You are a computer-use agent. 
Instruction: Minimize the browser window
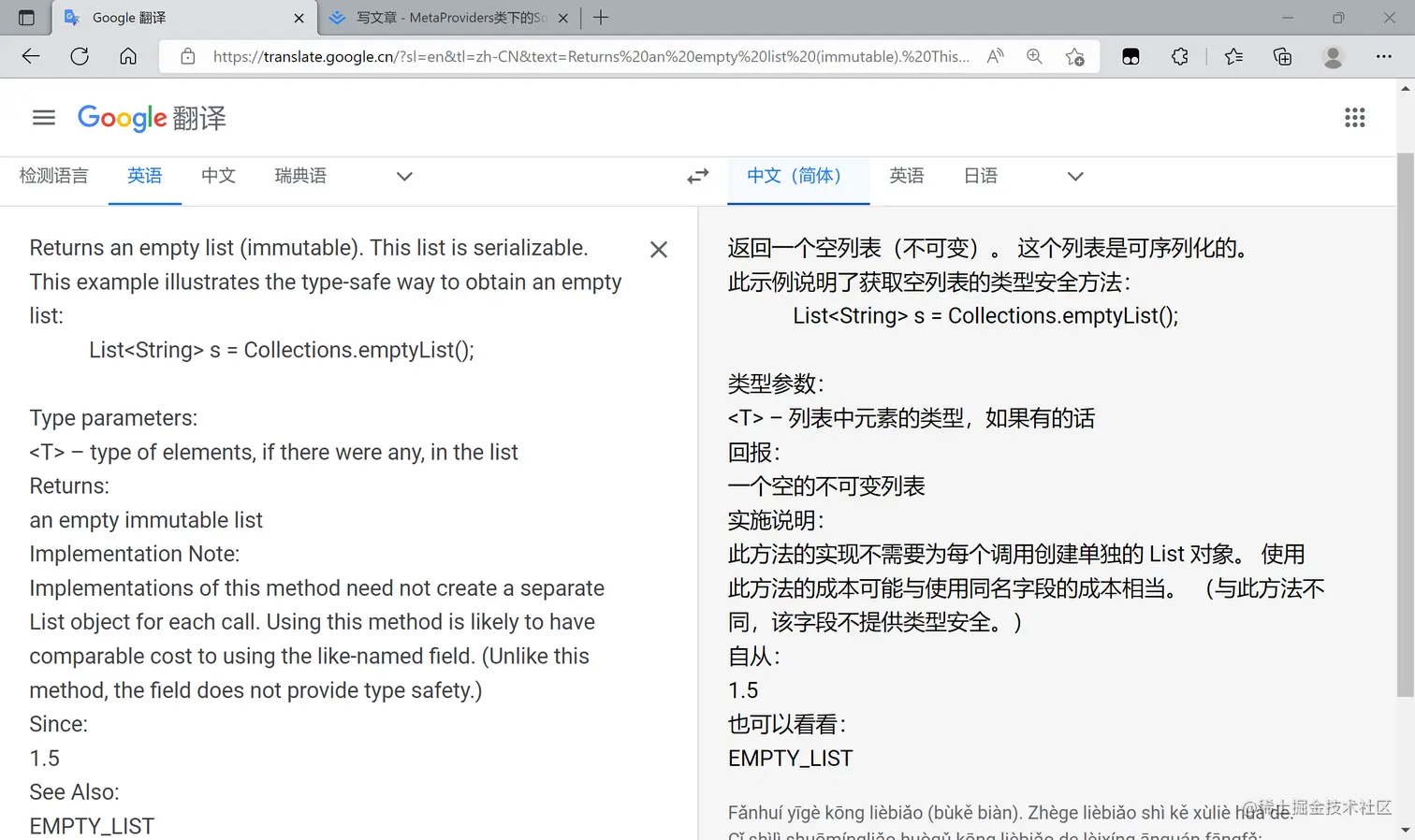pos(1288,18)
